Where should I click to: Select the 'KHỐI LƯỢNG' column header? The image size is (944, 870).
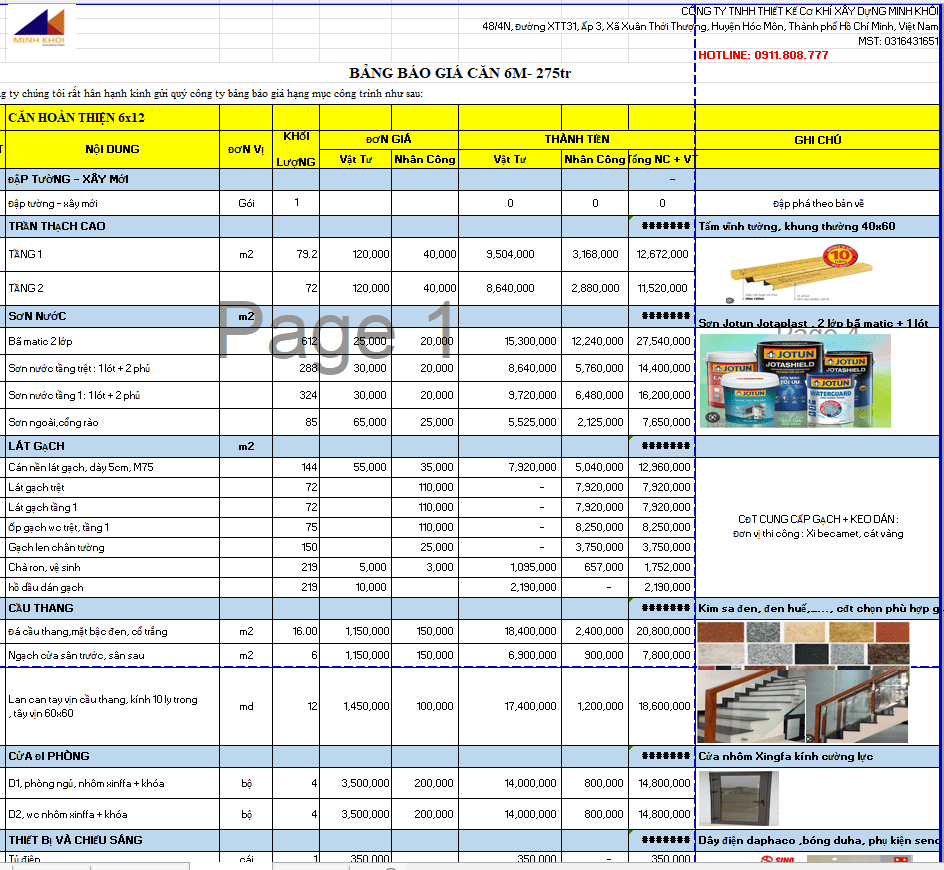coord(296,149)
